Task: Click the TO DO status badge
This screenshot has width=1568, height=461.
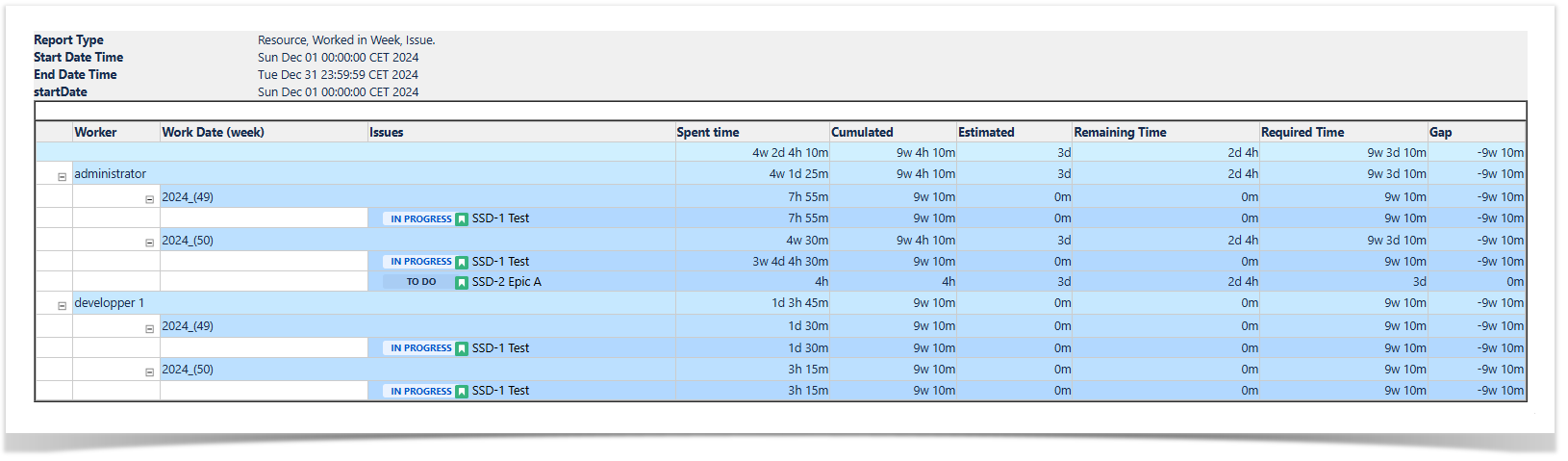Action: tap(420, 282)
